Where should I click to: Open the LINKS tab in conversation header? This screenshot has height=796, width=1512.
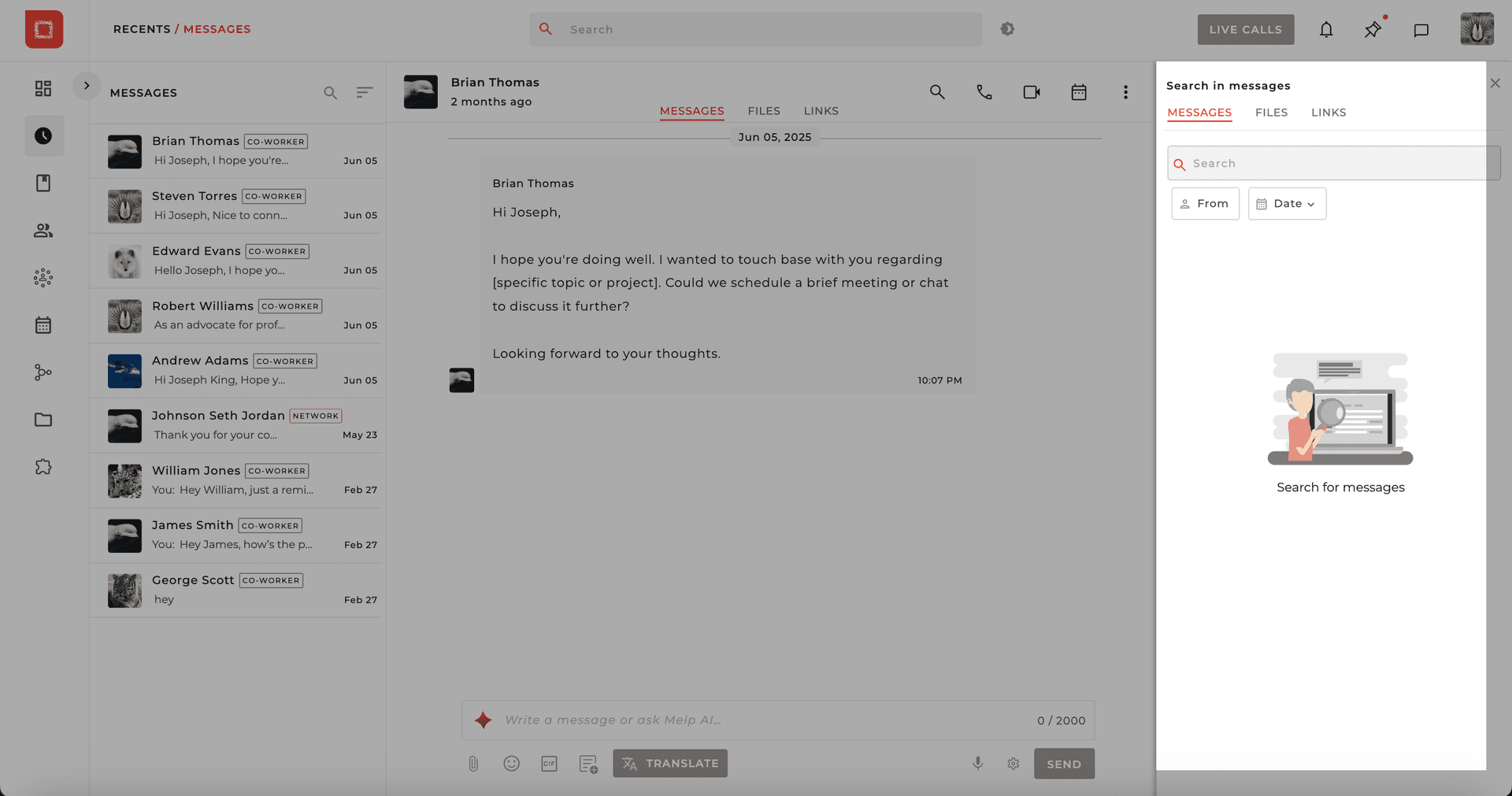(821, 111)
